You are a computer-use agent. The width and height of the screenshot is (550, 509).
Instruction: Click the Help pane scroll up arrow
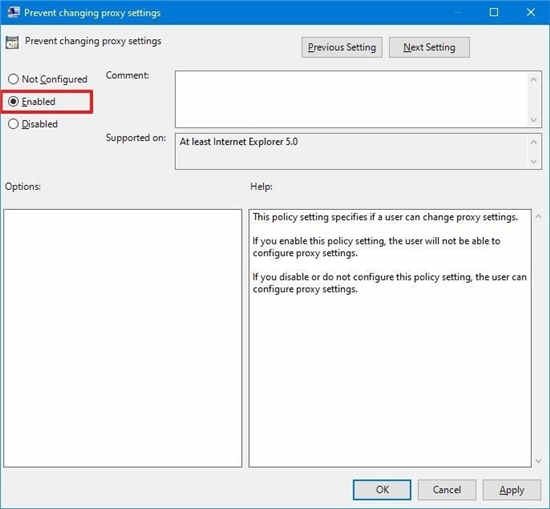[538, 217]
